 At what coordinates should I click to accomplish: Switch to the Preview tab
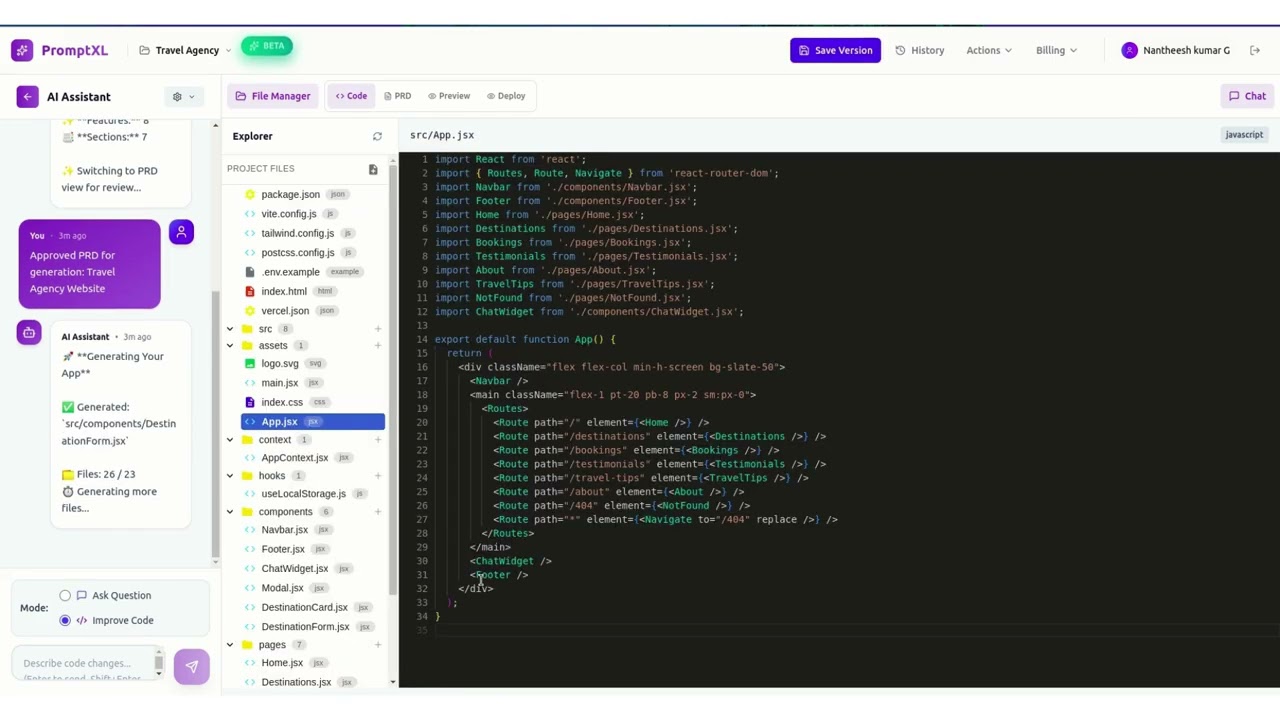[448, 96]
